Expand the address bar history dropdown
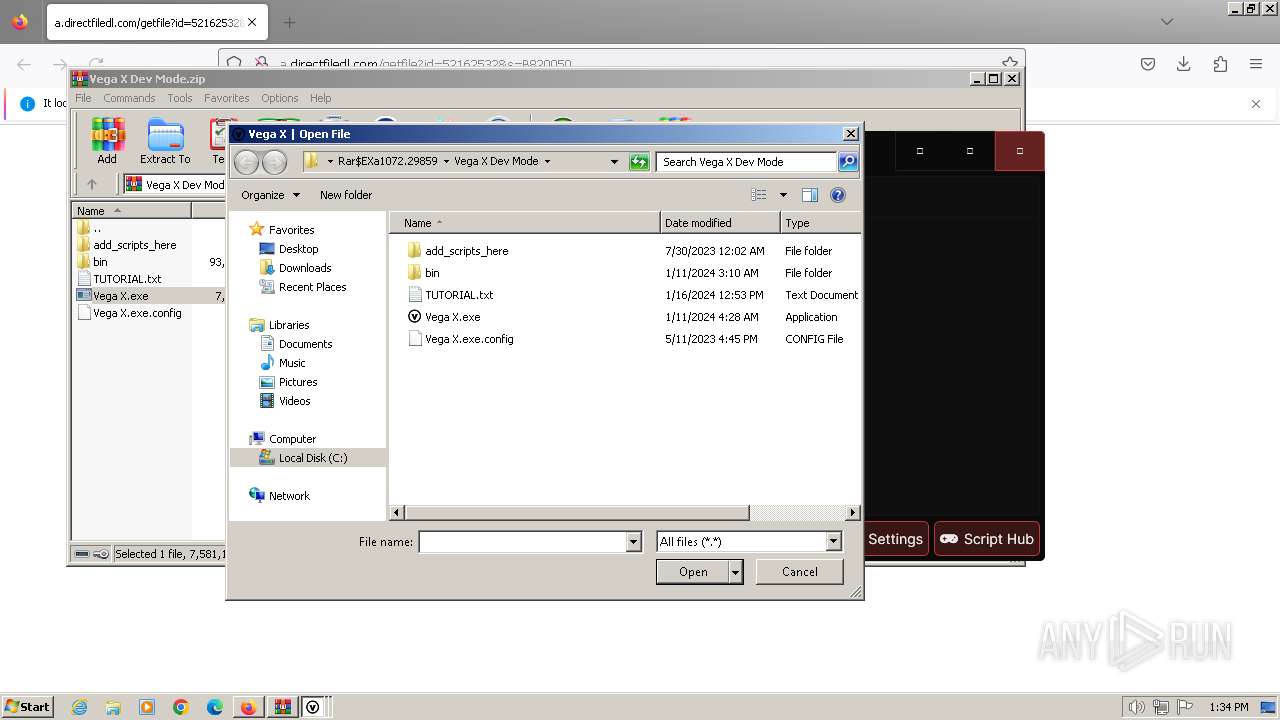The height and width of the screenshot is (720, 1280). pos(614,161)
